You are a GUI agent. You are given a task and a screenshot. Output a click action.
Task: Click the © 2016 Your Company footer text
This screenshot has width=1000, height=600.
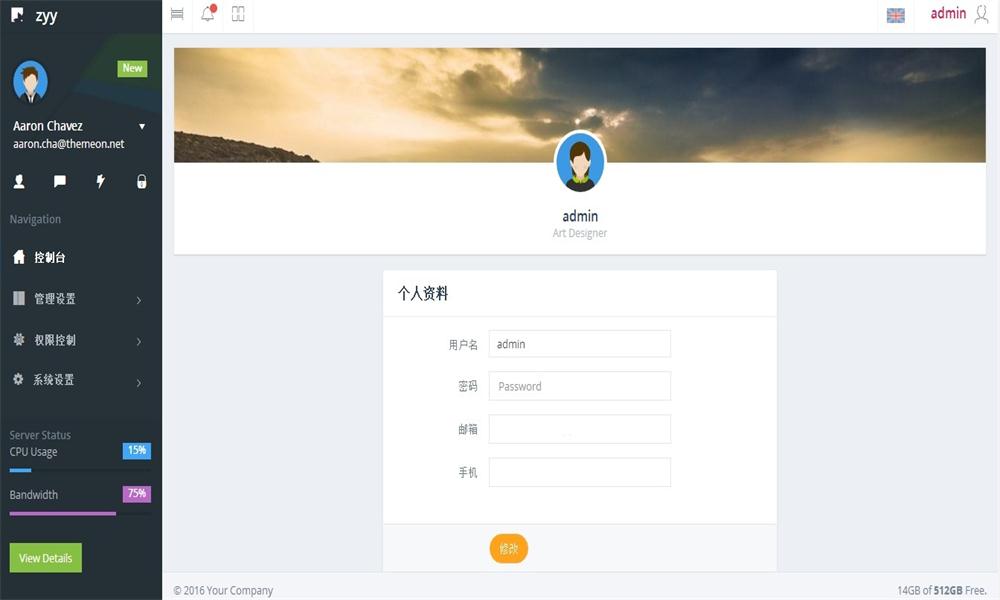[x=223, y=590]
